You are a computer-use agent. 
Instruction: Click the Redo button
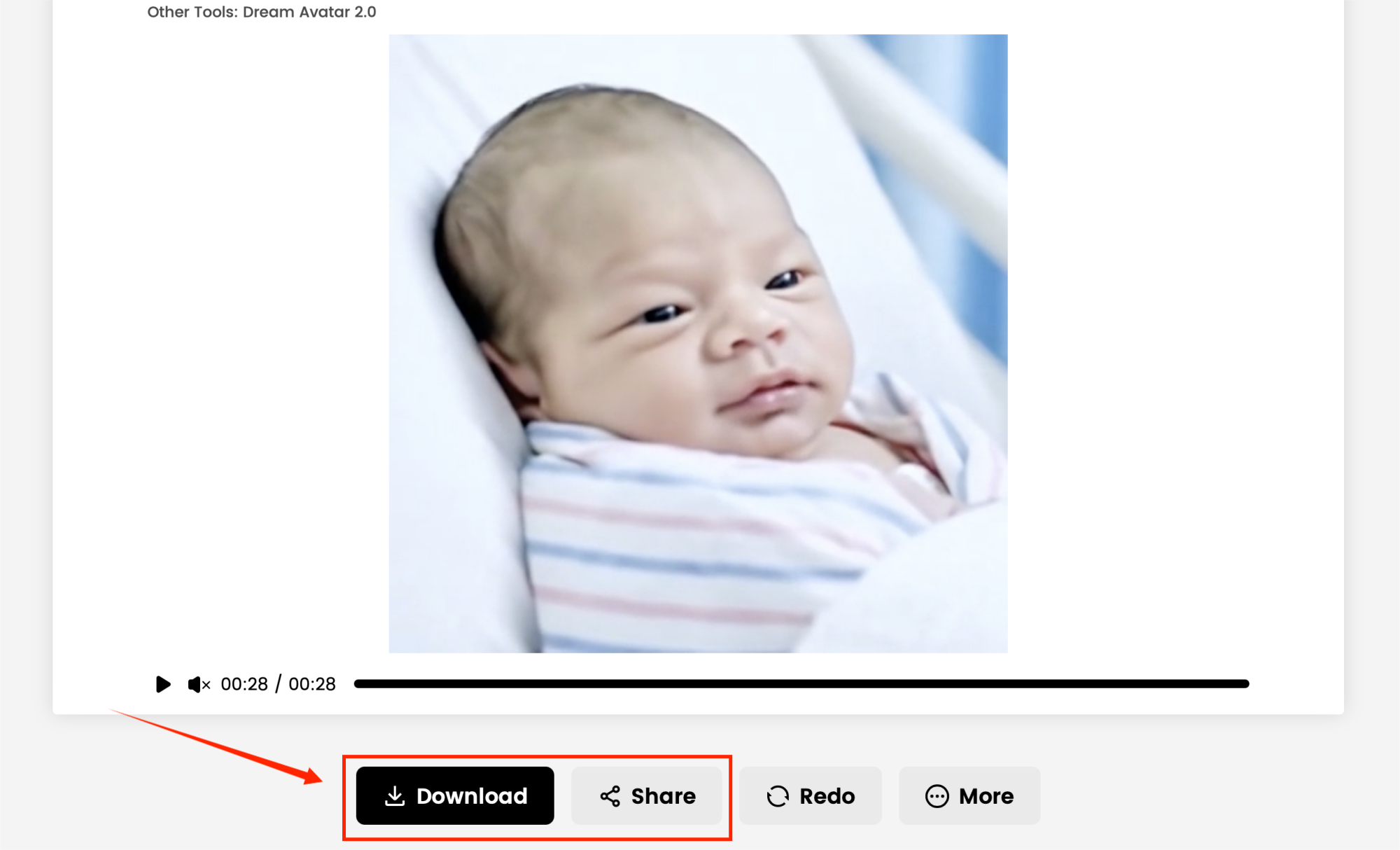(x=811, y=795)
